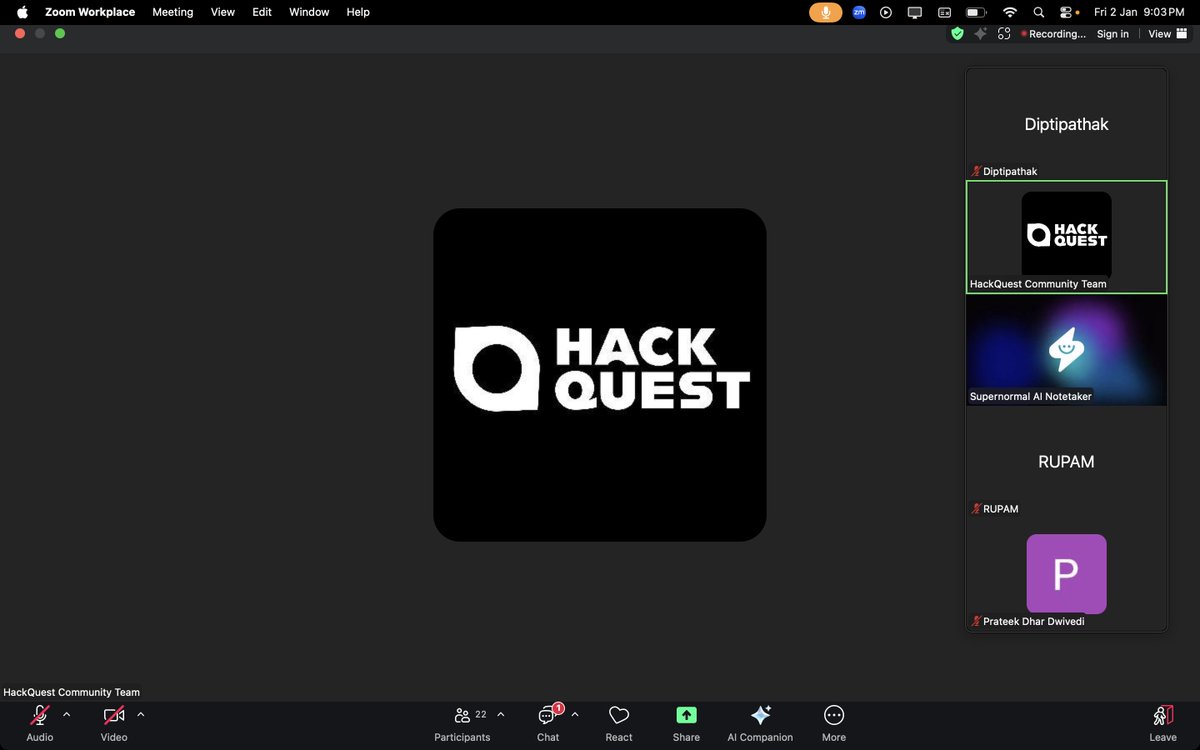Click the muted mic icon beside Prateek Dhar Dwivedi
1200x750 pixels.
tap(976, 621)
